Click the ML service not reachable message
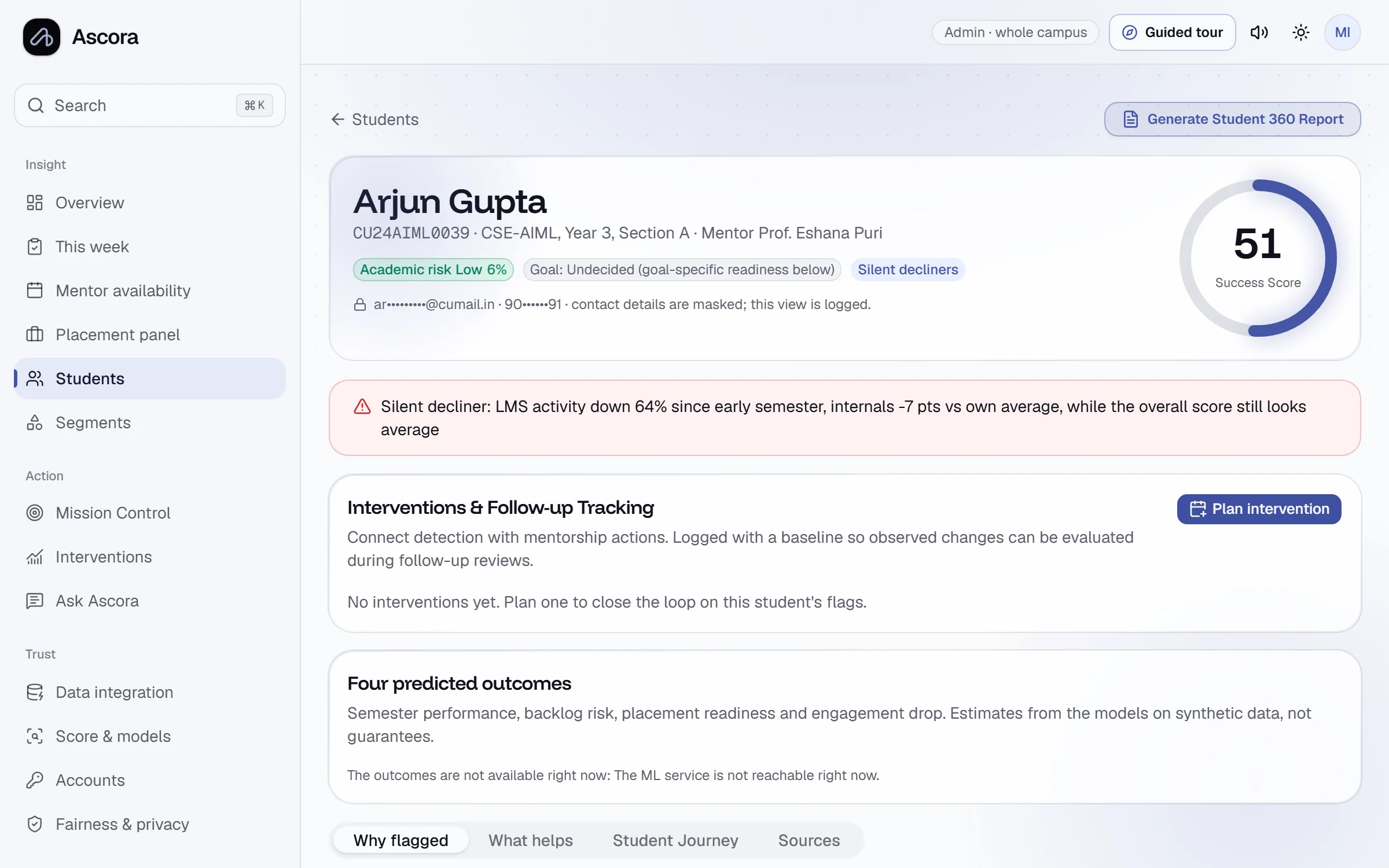Viewport: 1389px width, 868px height. click(x=613, y=775)
